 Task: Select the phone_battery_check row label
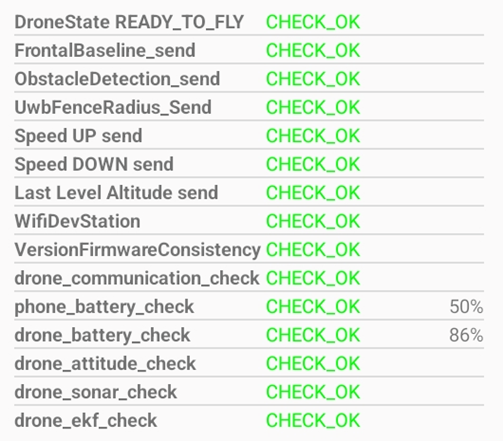(104, 307)
